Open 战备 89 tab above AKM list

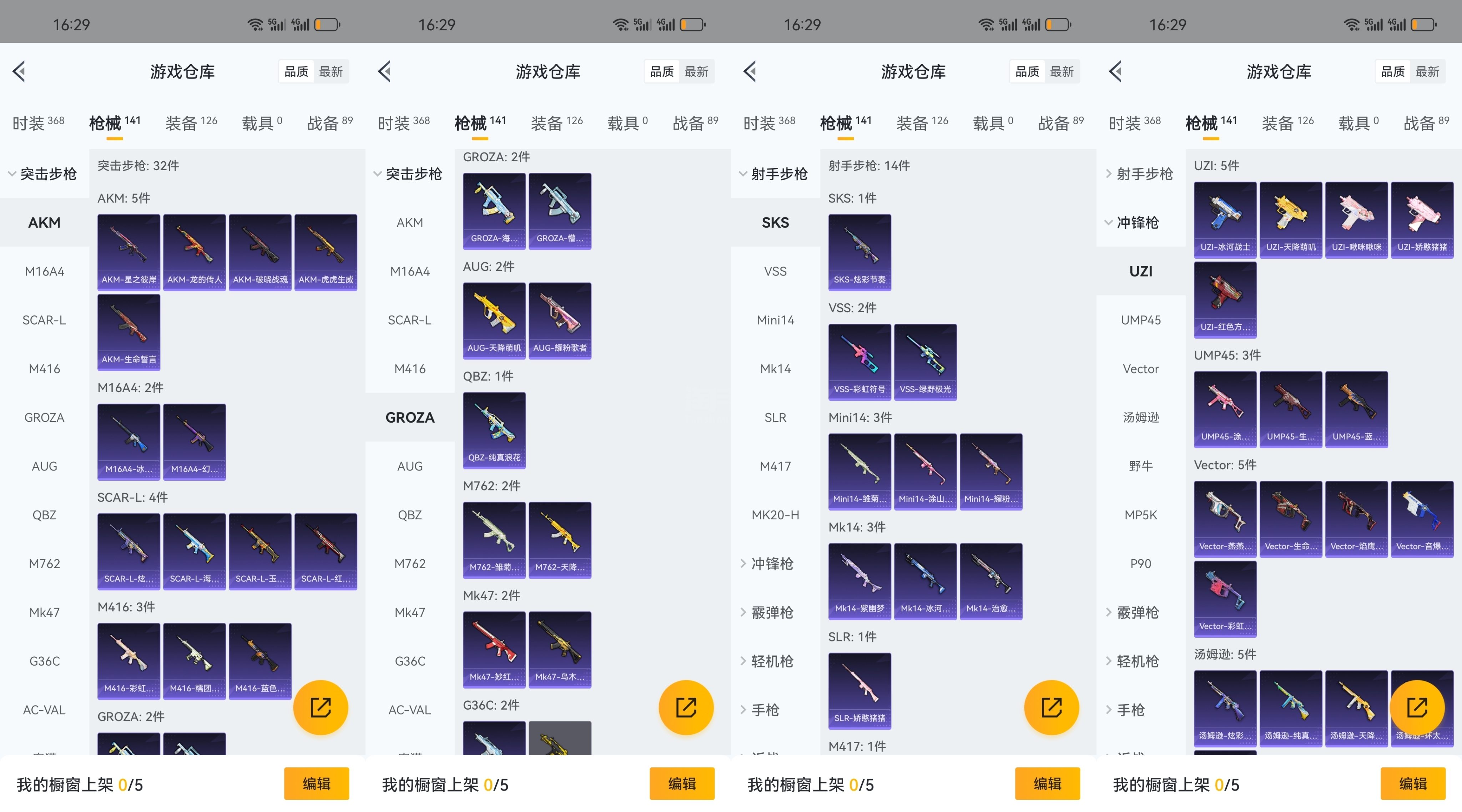click(x=330, y=122)
